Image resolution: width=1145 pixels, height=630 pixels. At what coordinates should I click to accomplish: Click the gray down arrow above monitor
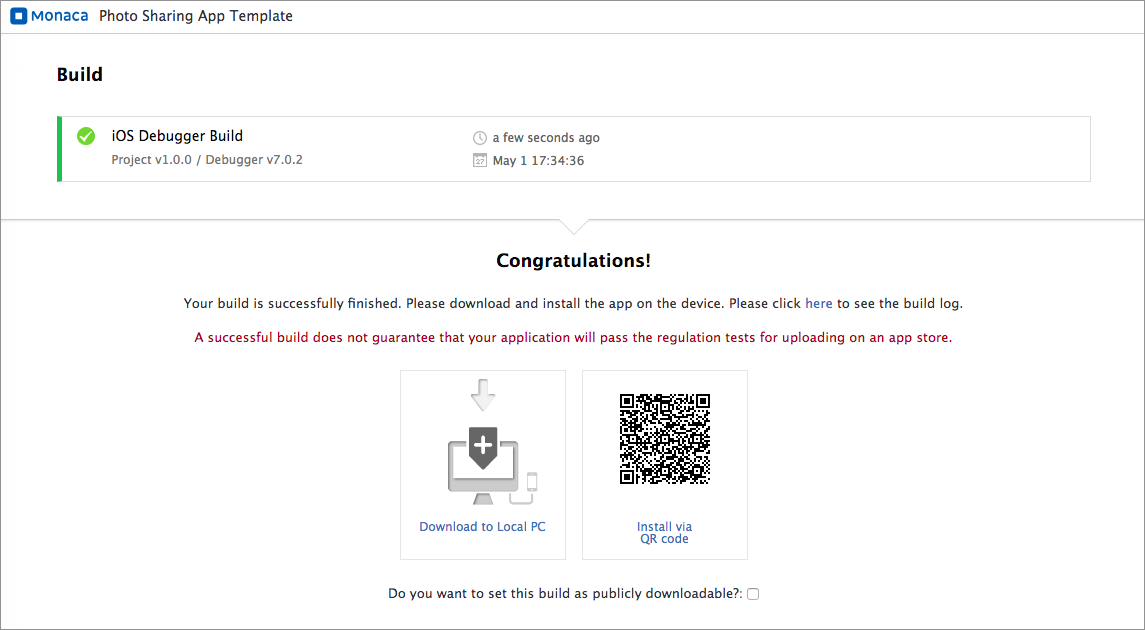483,395
